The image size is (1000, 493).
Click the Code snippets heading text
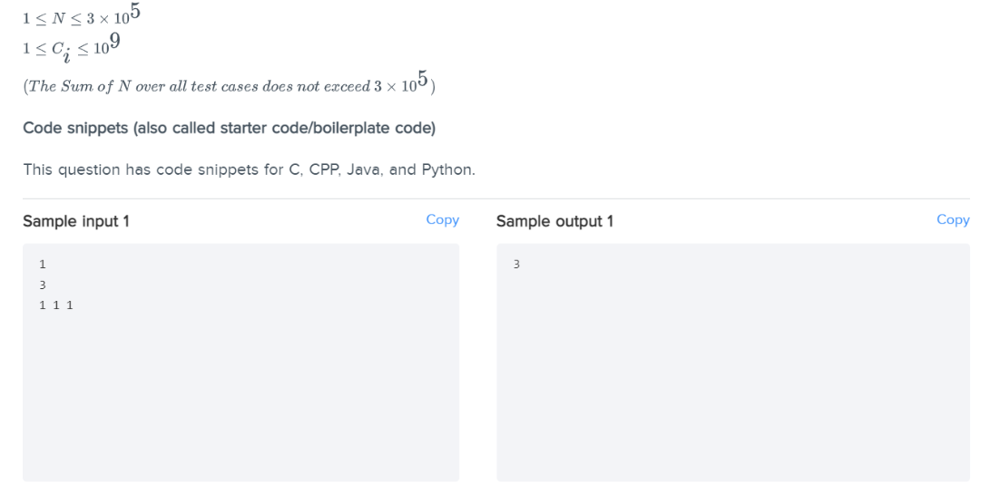coord(229,128)
